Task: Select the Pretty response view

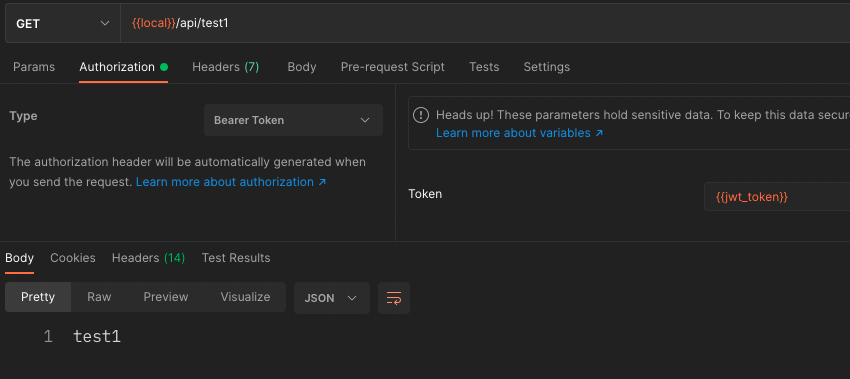Action: point(38,297)
